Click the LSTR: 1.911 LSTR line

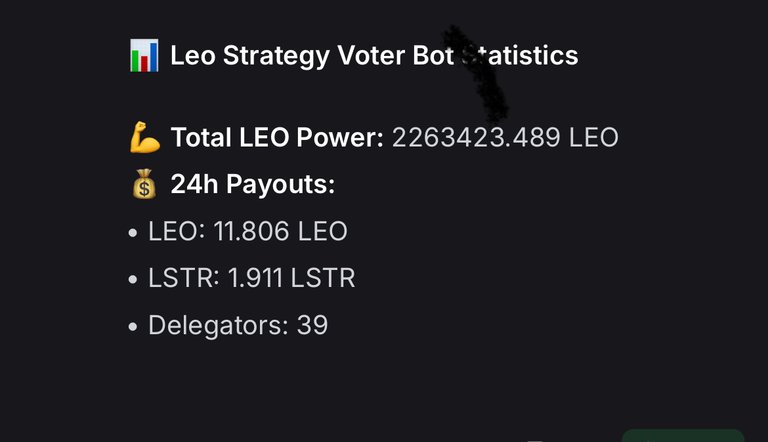[x=252, y=278]
